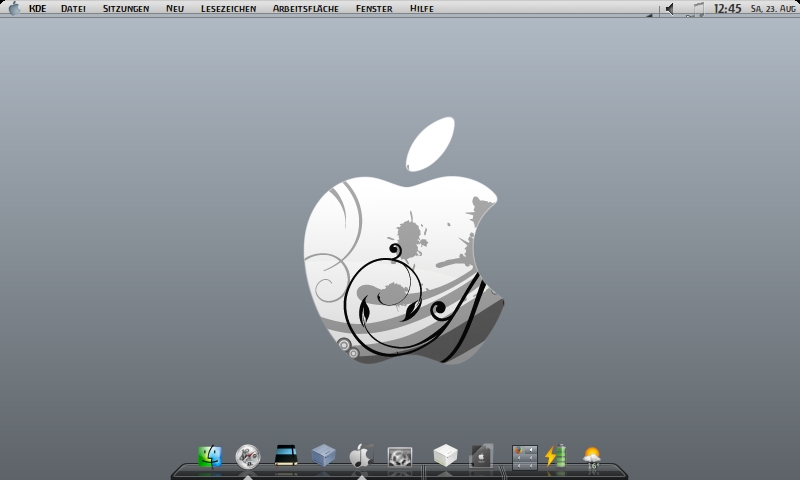Image resolution: width=800 pixels, height=480 pixels.
Task: Open the Fenster menu
Action: click(374, 9)
